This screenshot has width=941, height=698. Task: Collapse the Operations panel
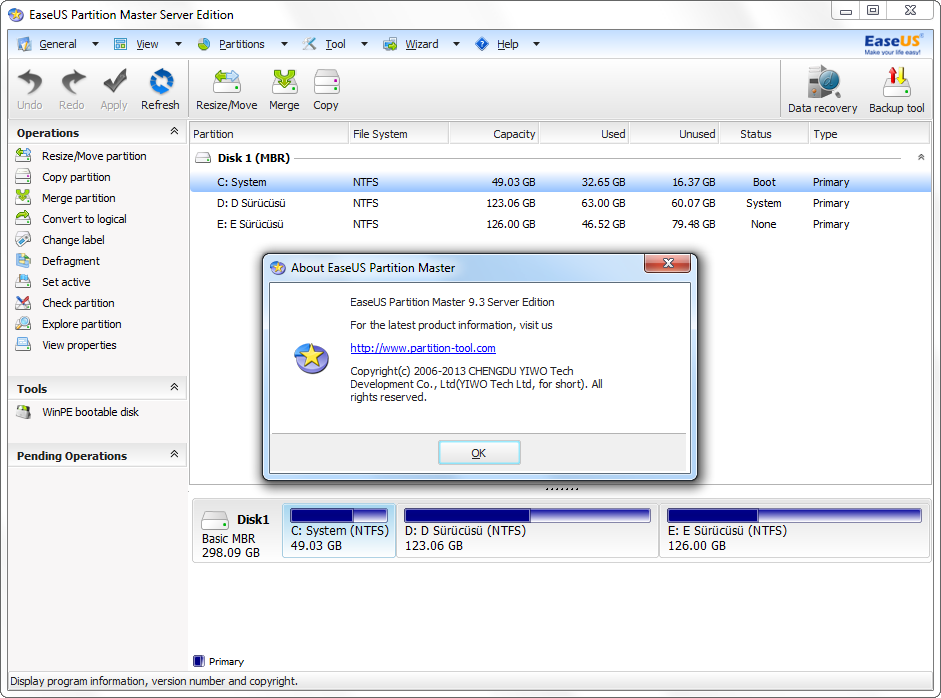(174, 131)
